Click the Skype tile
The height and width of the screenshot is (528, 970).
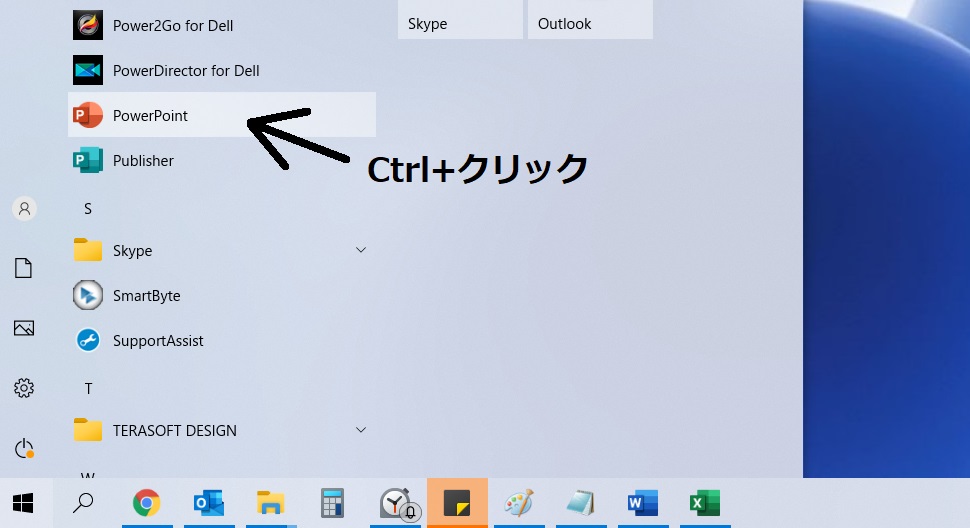point(460,19)
